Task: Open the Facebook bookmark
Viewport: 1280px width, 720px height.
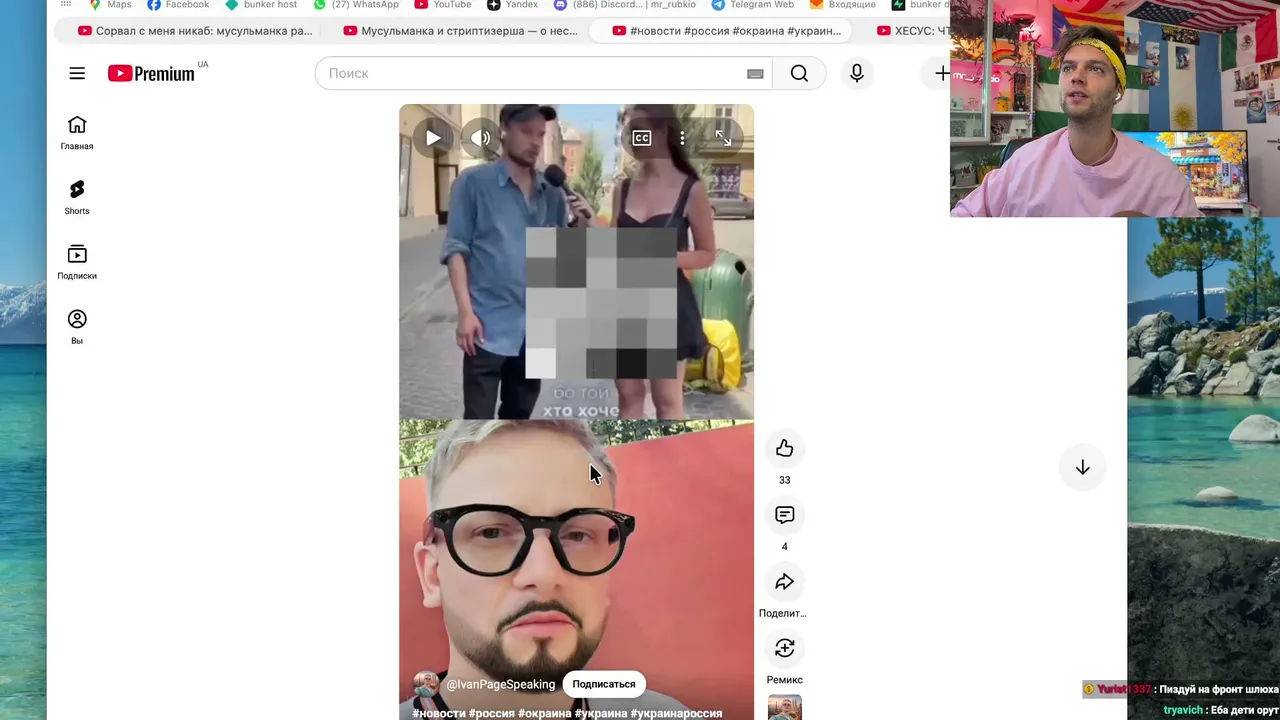Action: pyautogui.click(x=178, y=5)
